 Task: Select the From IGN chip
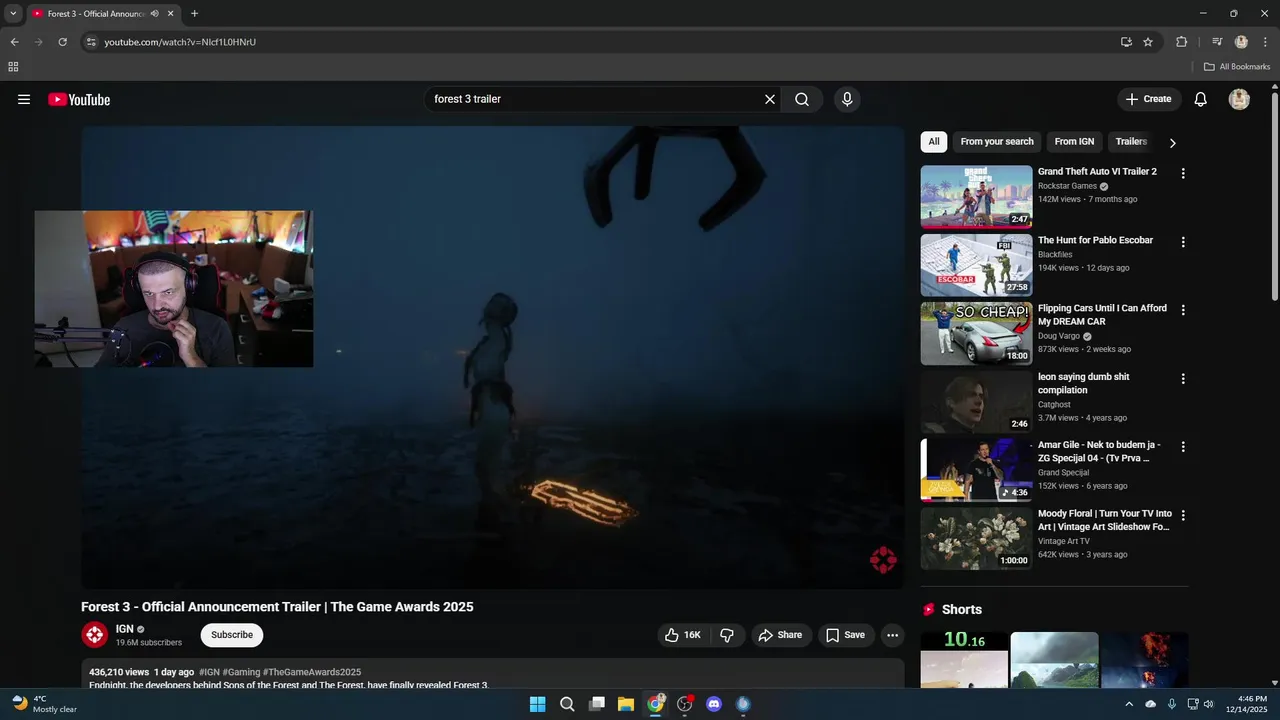pyautogui.click(x=1074, y=142)
